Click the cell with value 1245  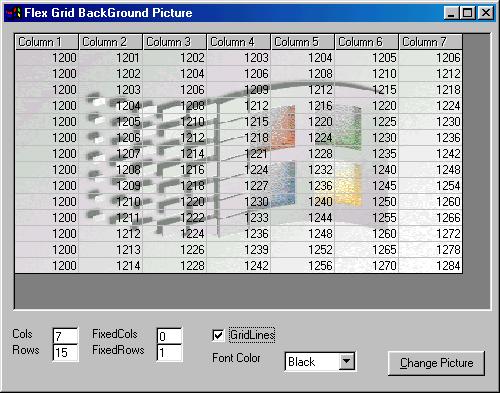click(367, 186)
